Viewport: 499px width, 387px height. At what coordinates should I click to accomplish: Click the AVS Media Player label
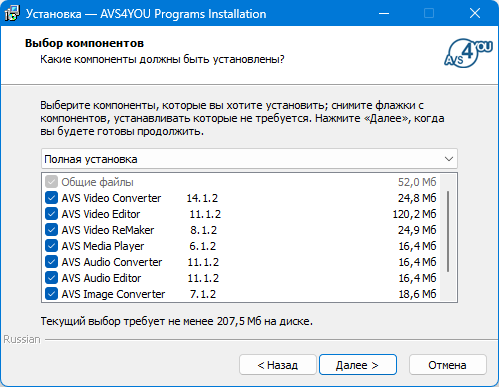coord(103,246)
